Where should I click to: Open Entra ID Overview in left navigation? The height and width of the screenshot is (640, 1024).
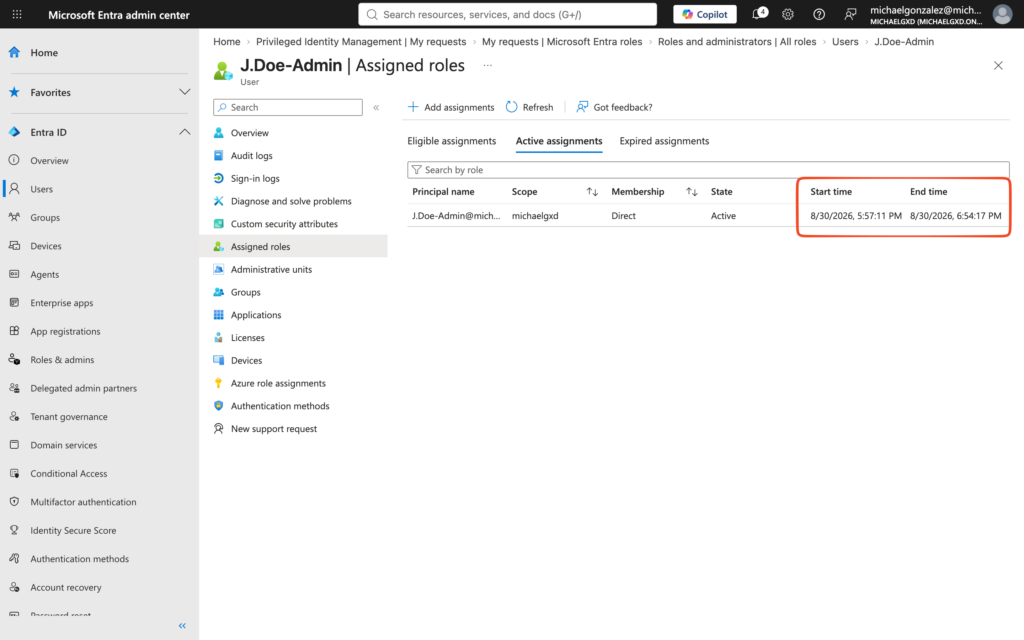[x=49, y=161]
